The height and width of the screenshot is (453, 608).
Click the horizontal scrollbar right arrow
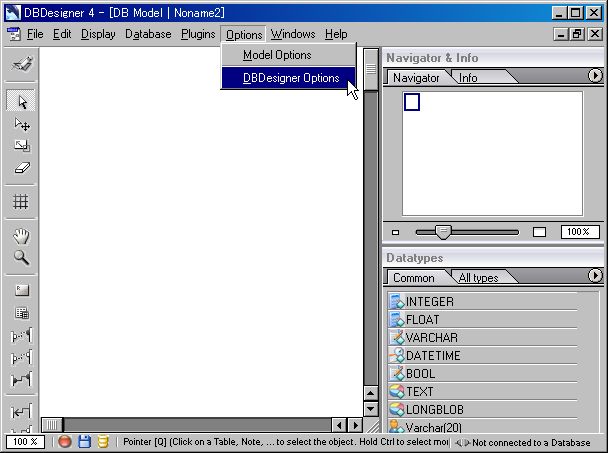[355, 425]
